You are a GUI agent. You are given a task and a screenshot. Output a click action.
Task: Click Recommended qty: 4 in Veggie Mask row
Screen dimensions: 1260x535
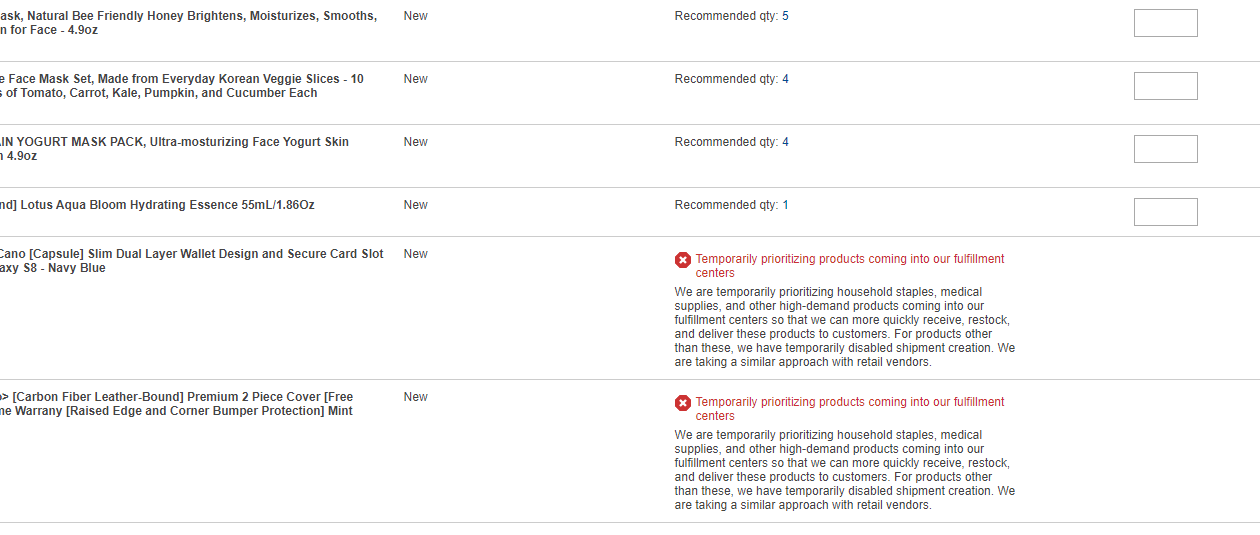(732, 79)
